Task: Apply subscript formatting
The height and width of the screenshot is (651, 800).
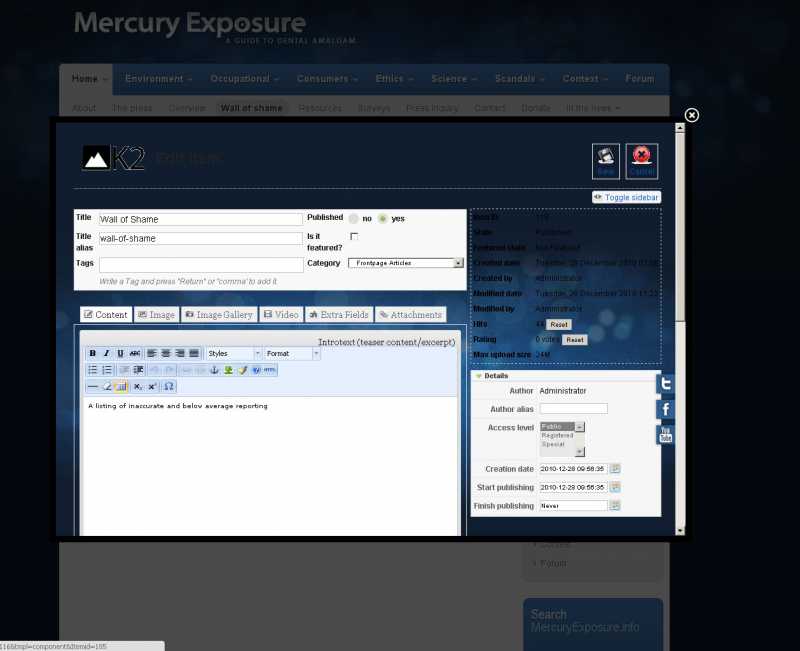Action: [138, 386]
